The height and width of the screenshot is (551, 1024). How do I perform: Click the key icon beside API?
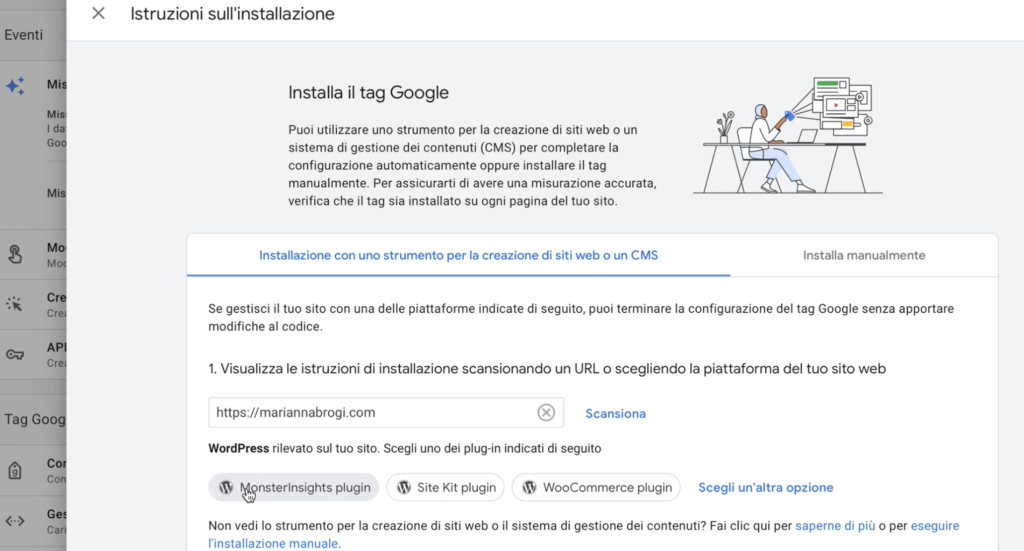(15, 354)
